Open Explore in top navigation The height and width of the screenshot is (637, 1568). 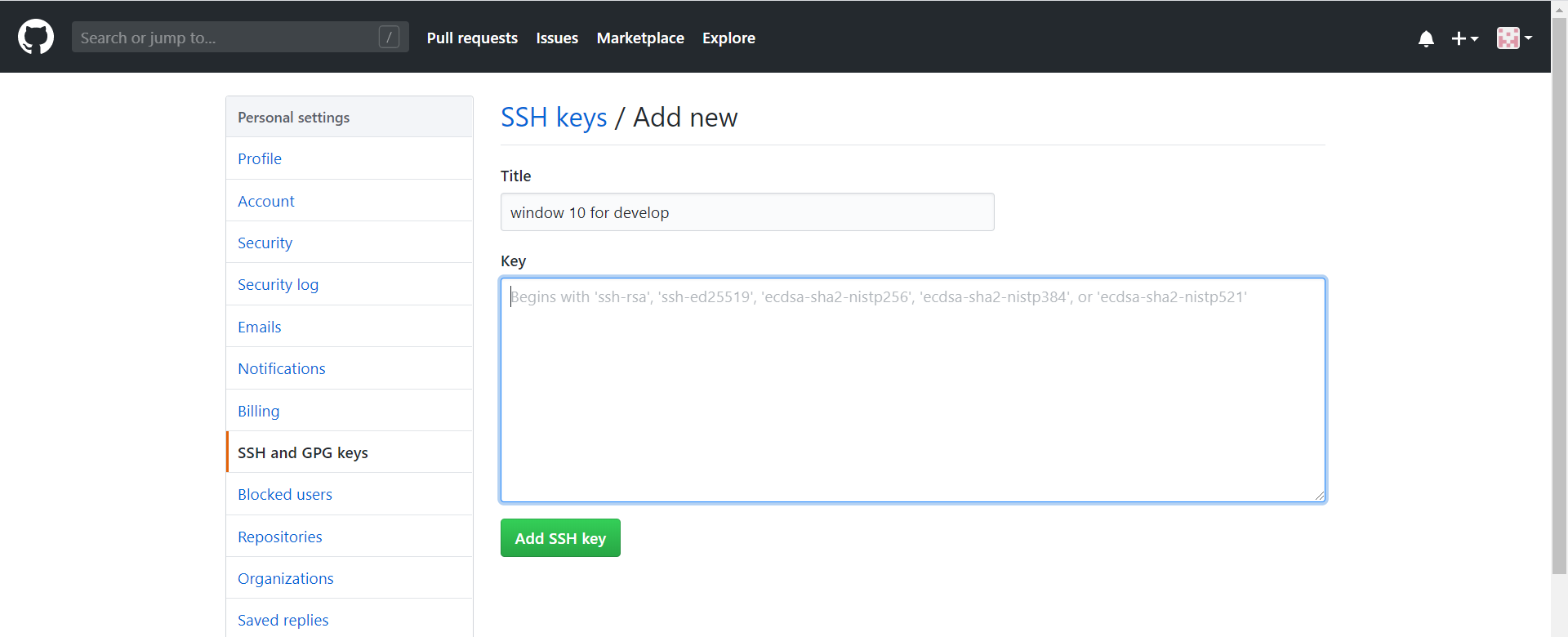pyautogui.click(x=728, y=38)
